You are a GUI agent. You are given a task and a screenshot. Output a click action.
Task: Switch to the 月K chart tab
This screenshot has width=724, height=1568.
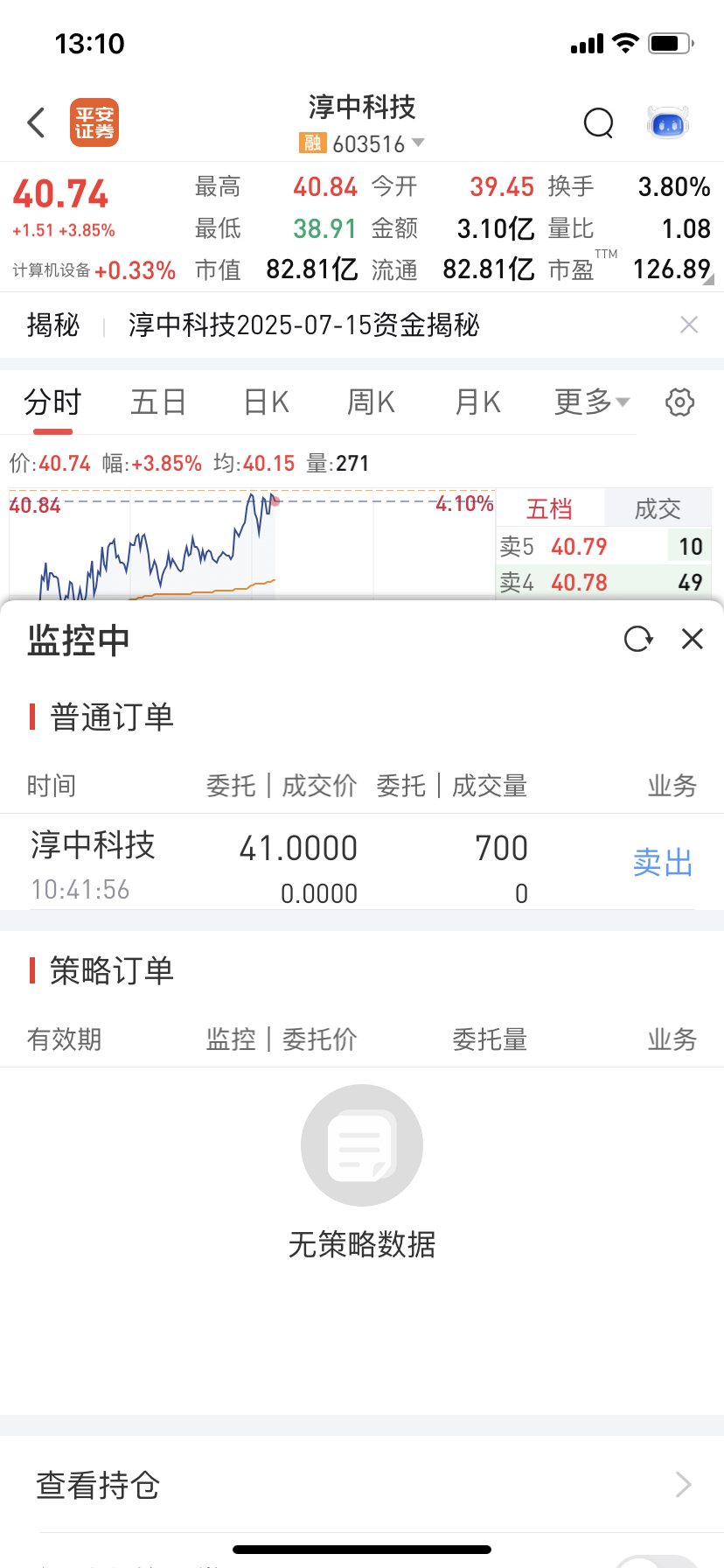(477, 402)
